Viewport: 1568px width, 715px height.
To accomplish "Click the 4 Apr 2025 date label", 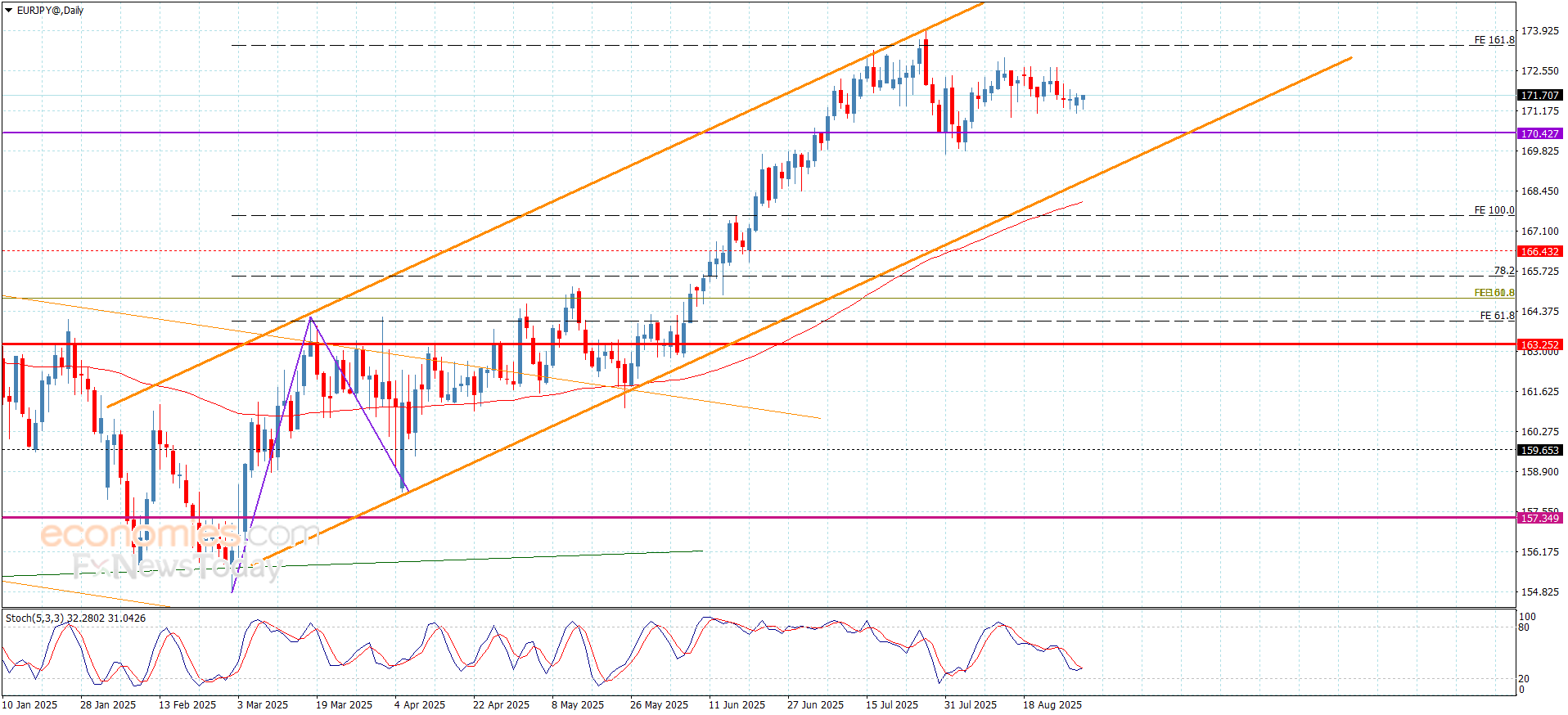I will pos(420,705).
